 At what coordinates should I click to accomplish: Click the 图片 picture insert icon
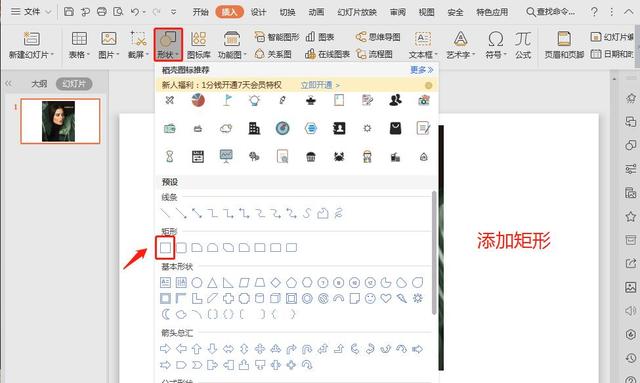coord(109,45)
